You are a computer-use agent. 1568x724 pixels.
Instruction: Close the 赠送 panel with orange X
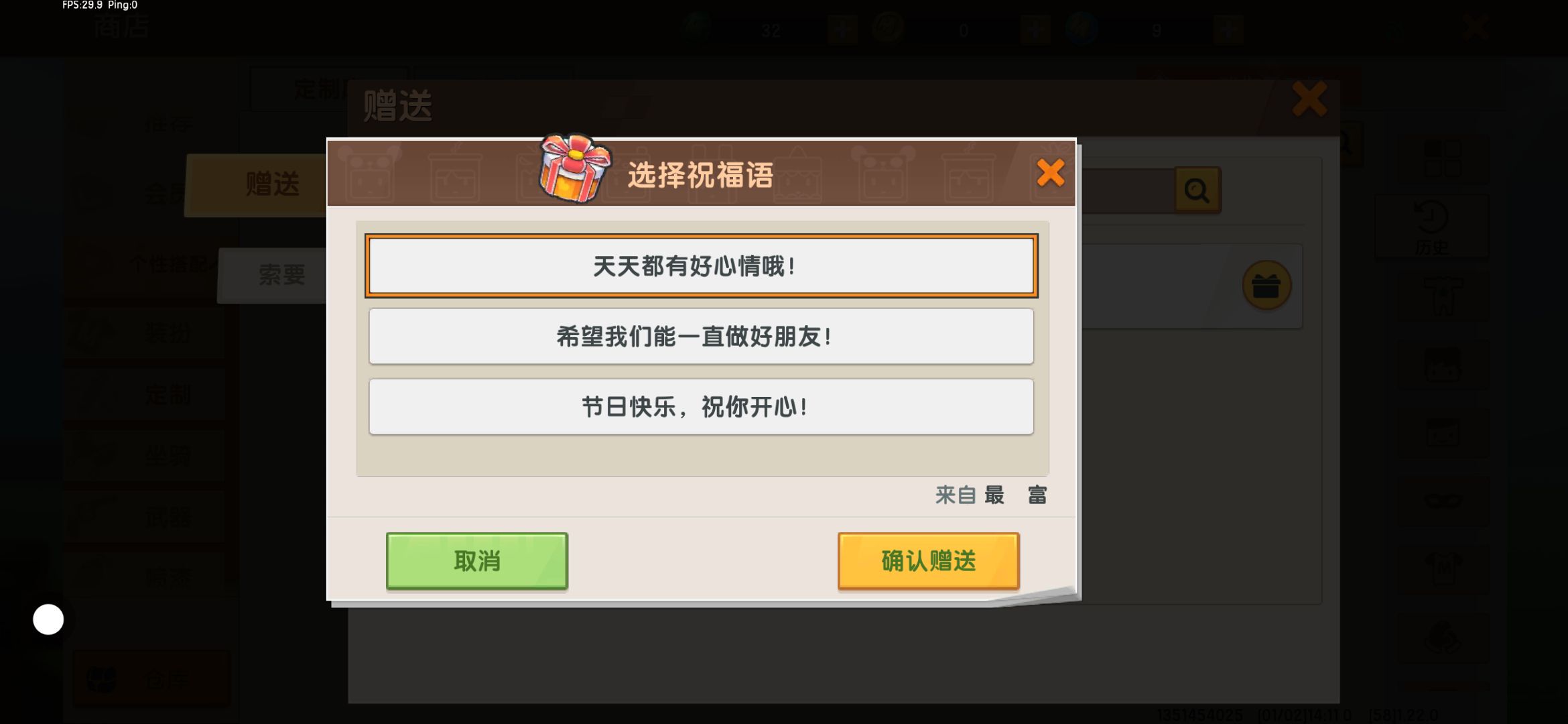click(x=1309, y=100)
